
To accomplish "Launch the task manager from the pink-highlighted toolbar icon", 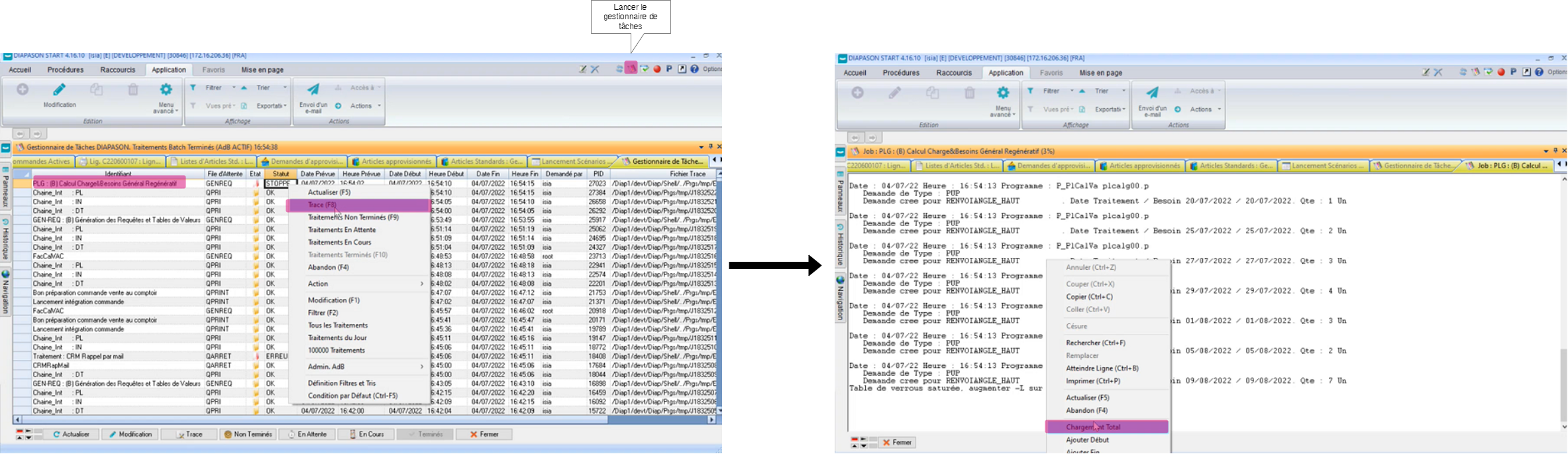I will pyautogui.click(x=631, y=68).
